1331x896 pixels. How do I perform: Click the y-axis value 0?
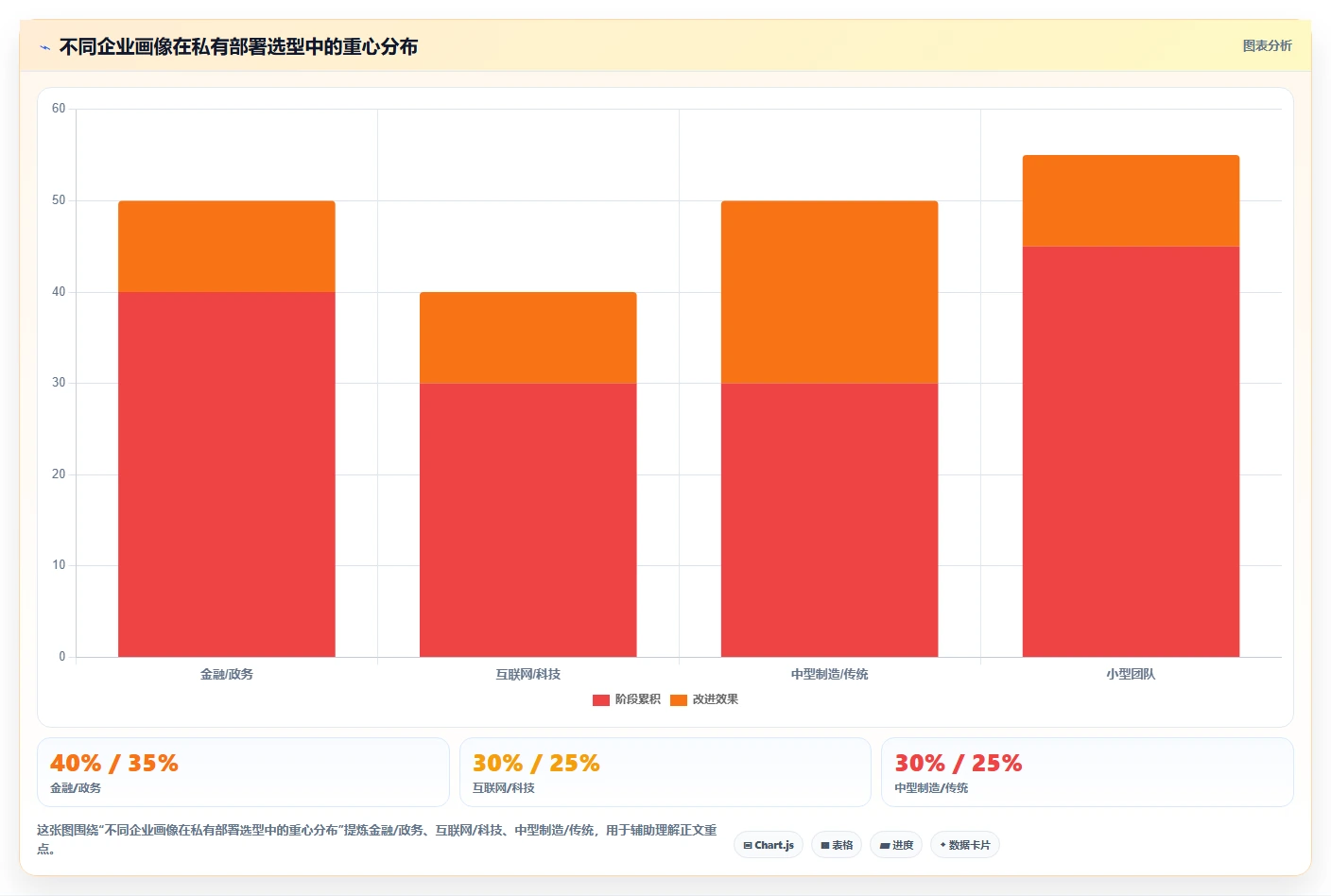(62, 657)
